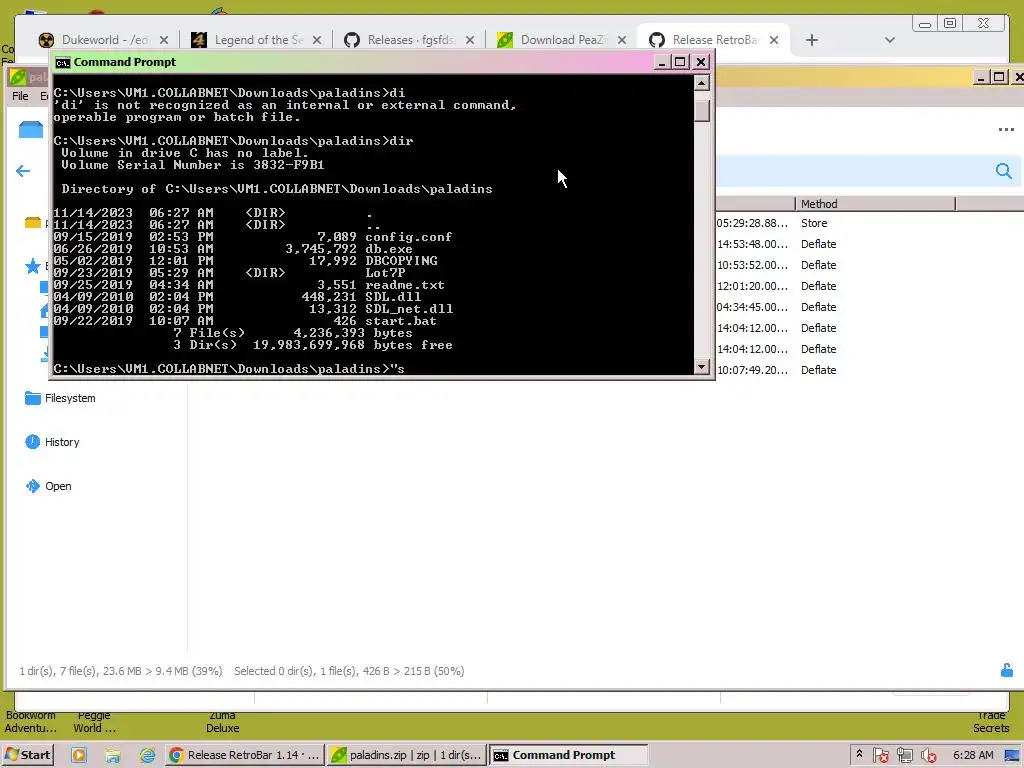The image size is (1024, 768).
Task: Close the Dukeworld tab
Action: click(164, 40)
